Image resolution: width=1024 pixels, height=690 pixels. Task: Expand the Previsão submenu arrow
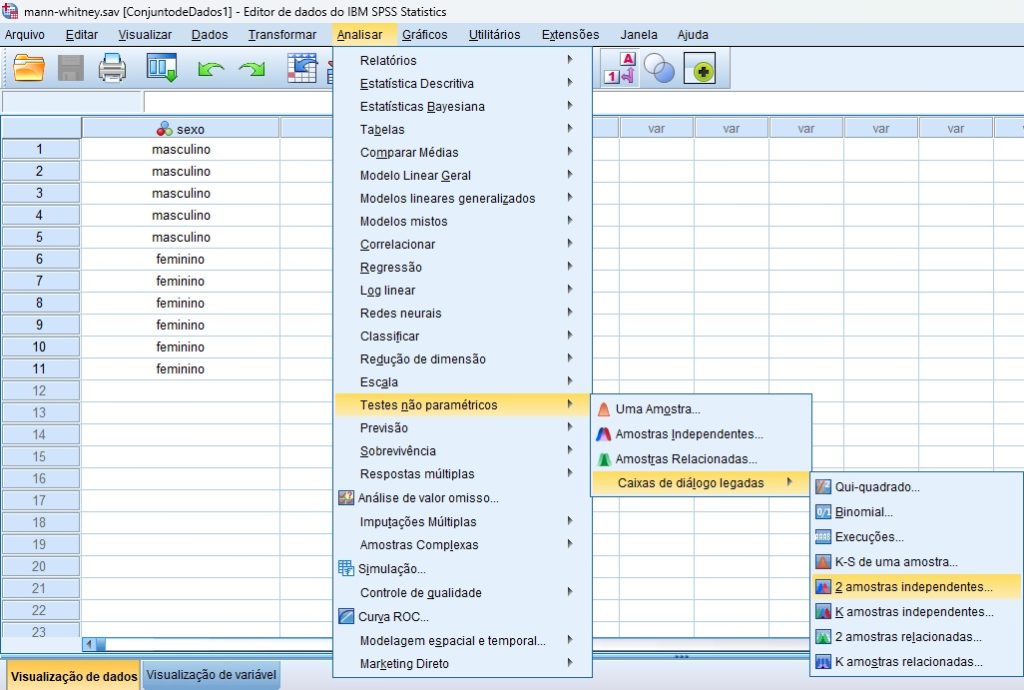[x=570, y=427]
